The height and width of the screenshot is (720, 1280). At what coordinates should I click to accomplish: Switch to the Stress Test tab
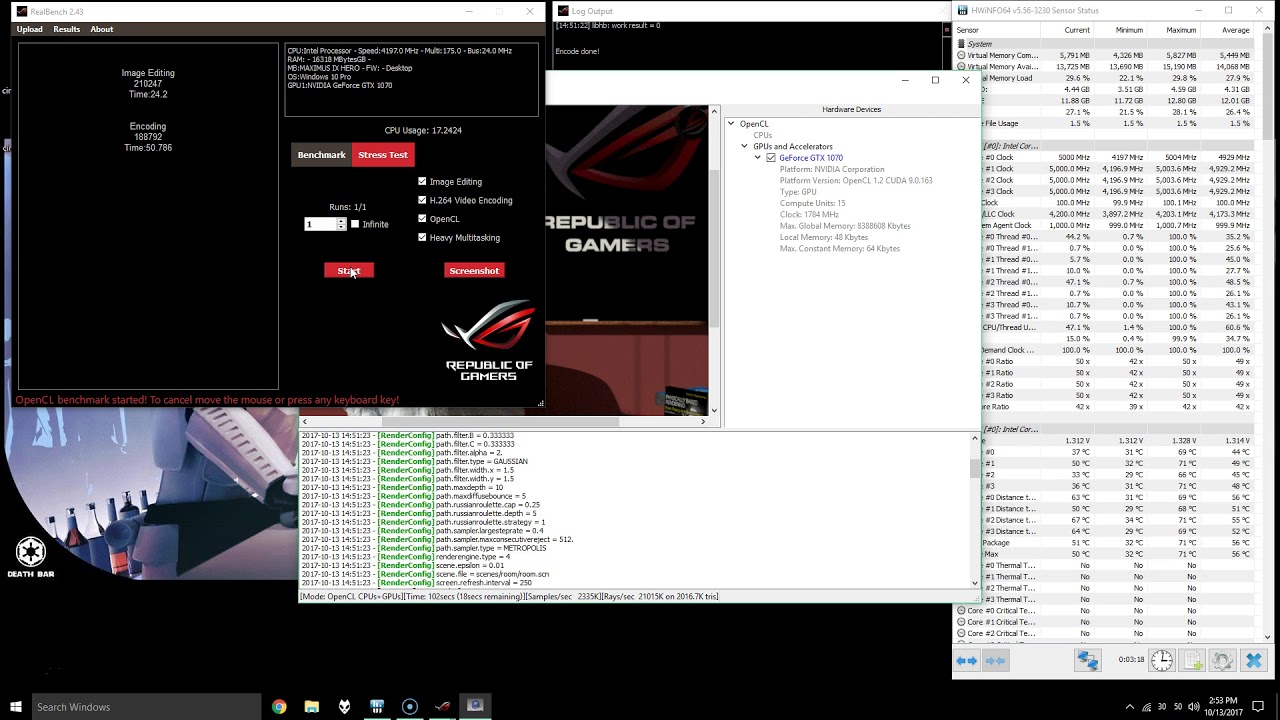tap(383, 155)
